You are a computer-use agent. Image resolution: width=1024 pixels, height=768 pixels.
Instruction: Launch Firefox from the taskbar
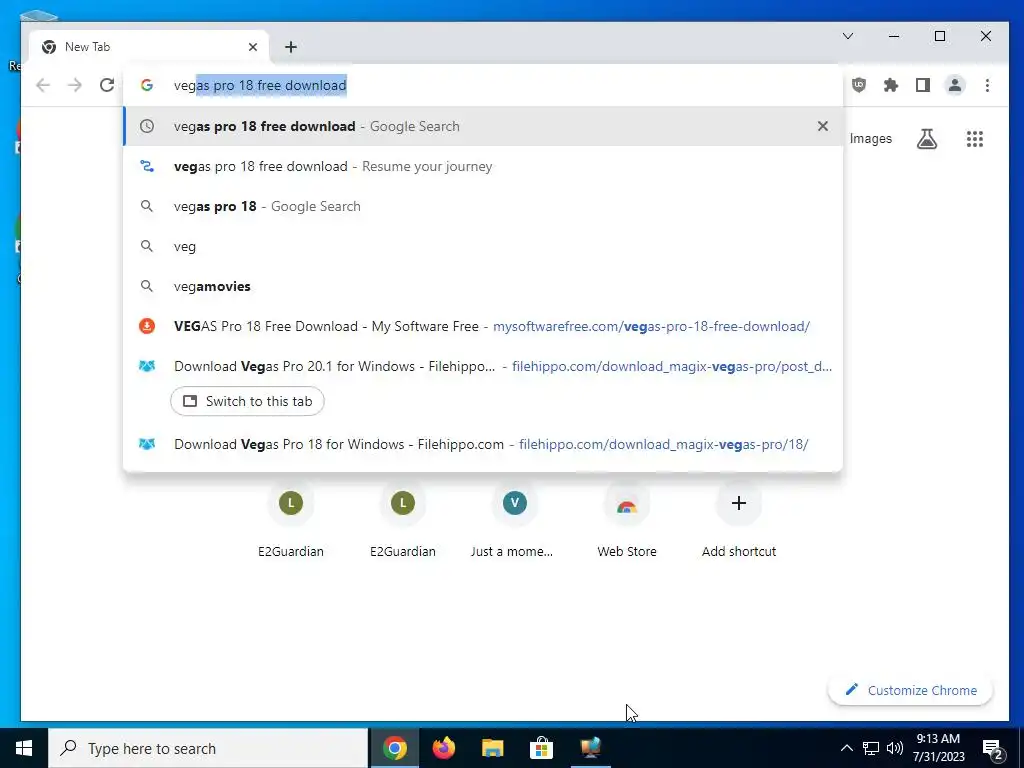coord(443,748)
